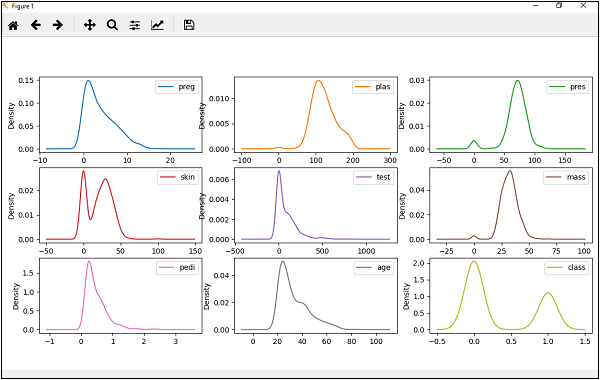The width and height of the screenshot is (600, 380).
Task: Open the Edit axis and curve parameters tool
Action: click(x=157, y=25)
